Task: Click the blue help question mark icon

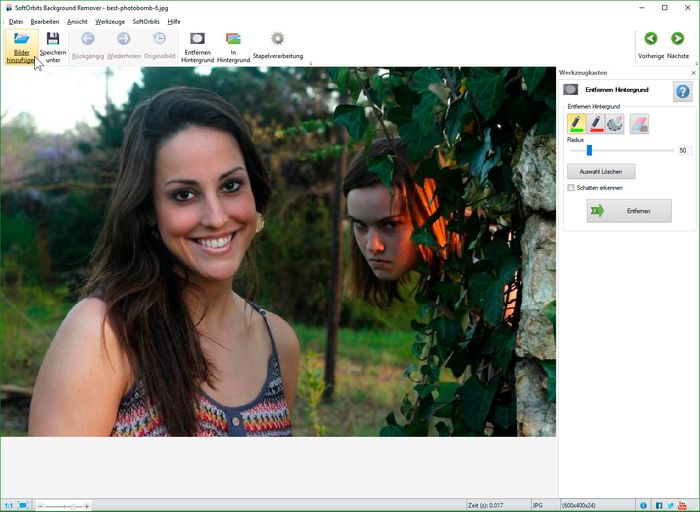Action: [x=682, y=92]
